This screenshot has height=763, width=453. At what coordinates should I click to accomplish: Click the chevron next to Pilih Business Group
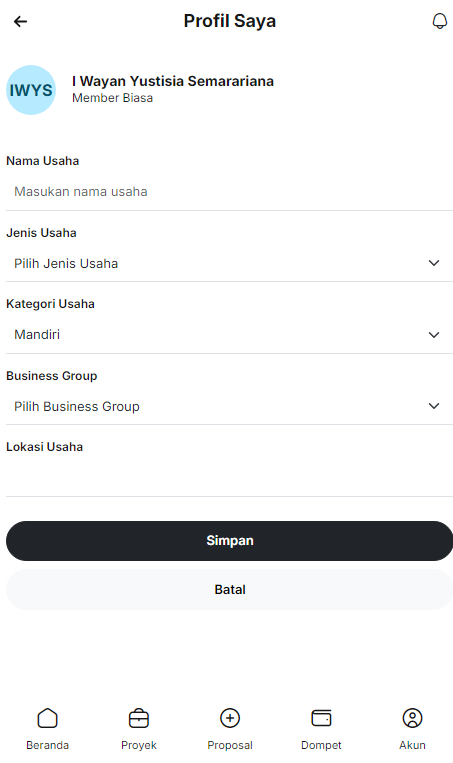(434, 406)
